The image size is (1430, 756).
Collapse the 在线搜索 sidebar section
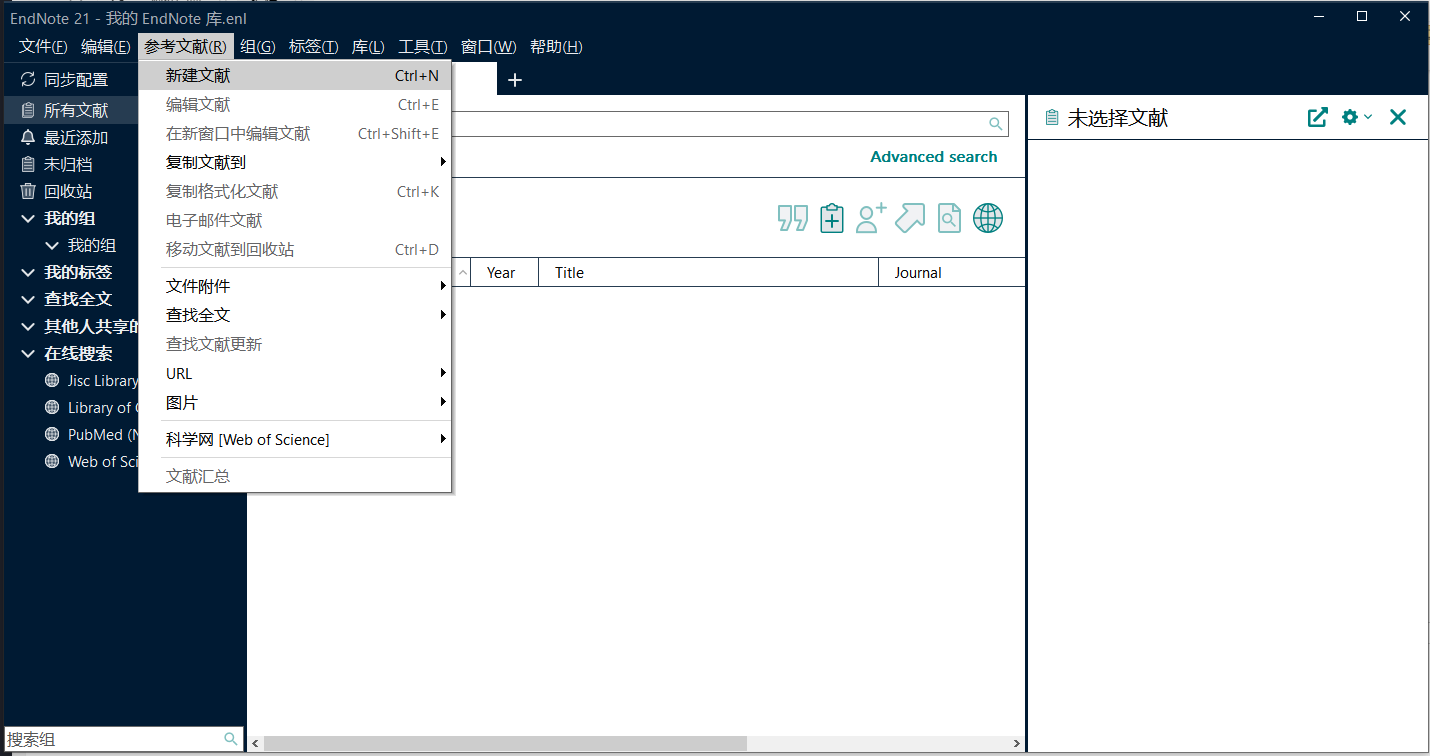coord(28,353)
